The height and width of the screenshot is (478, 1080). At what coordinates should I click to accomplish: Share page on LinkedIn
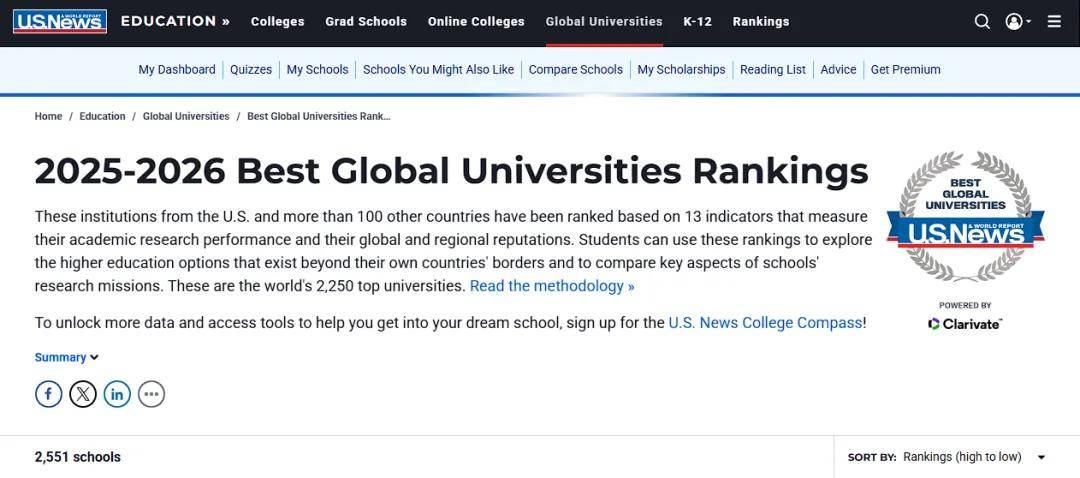pos(117,394)
